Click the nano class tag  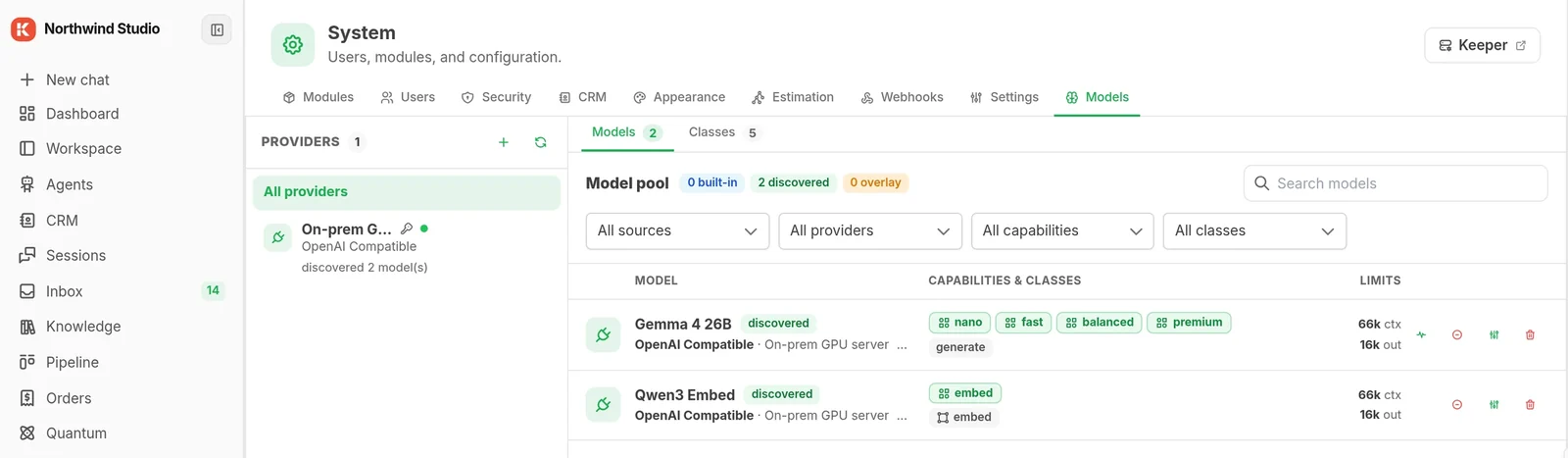[x=960, y=323]
